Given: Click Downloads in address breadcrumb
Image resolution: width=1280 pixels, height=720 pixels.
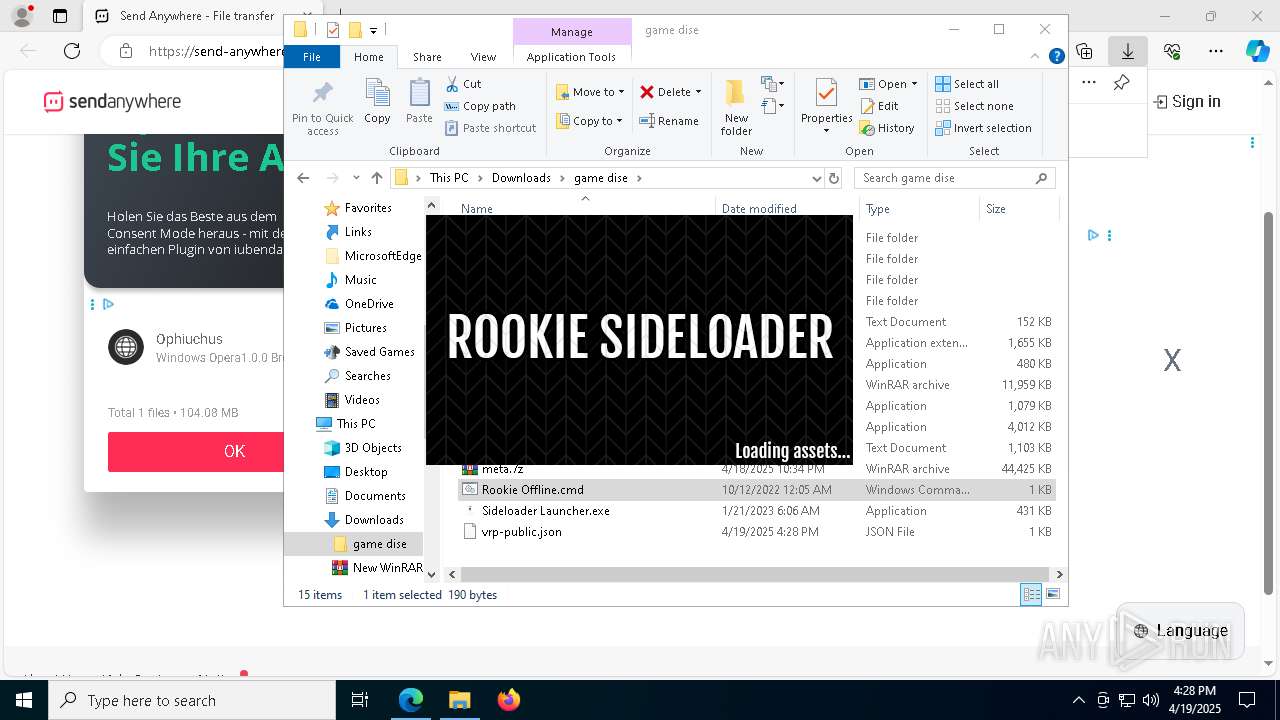Looking at the screenshot, I should [x=521, y=178].
